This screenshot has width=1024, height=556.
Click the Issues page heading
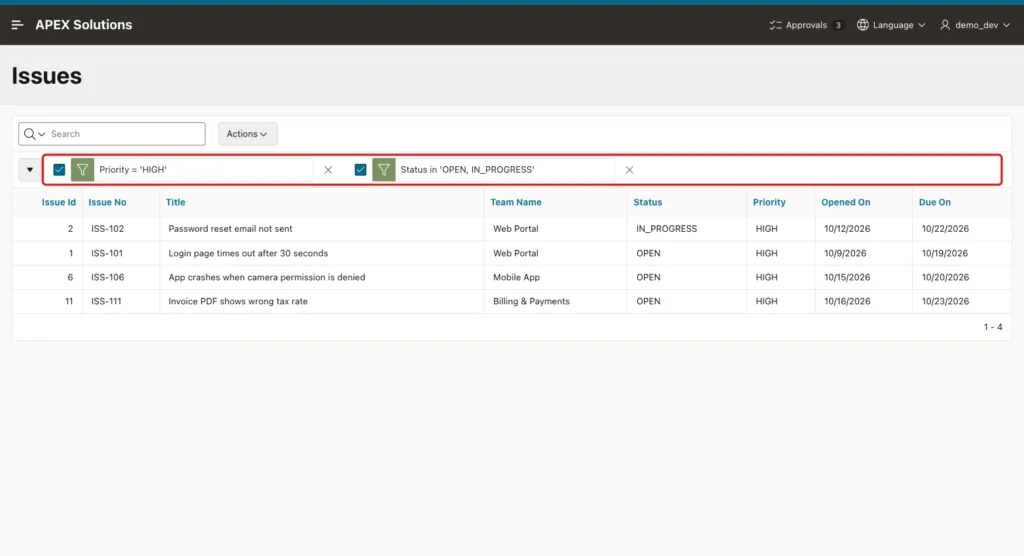(46, 76)
